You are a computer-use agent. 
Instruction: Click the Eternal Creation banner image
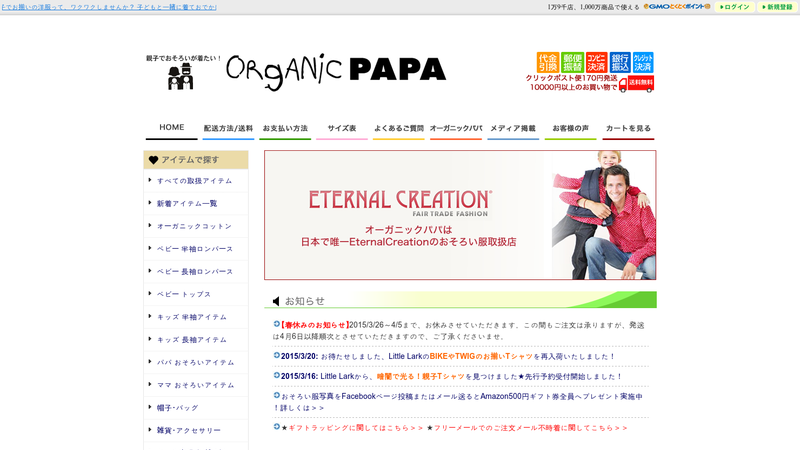(460, 215)
